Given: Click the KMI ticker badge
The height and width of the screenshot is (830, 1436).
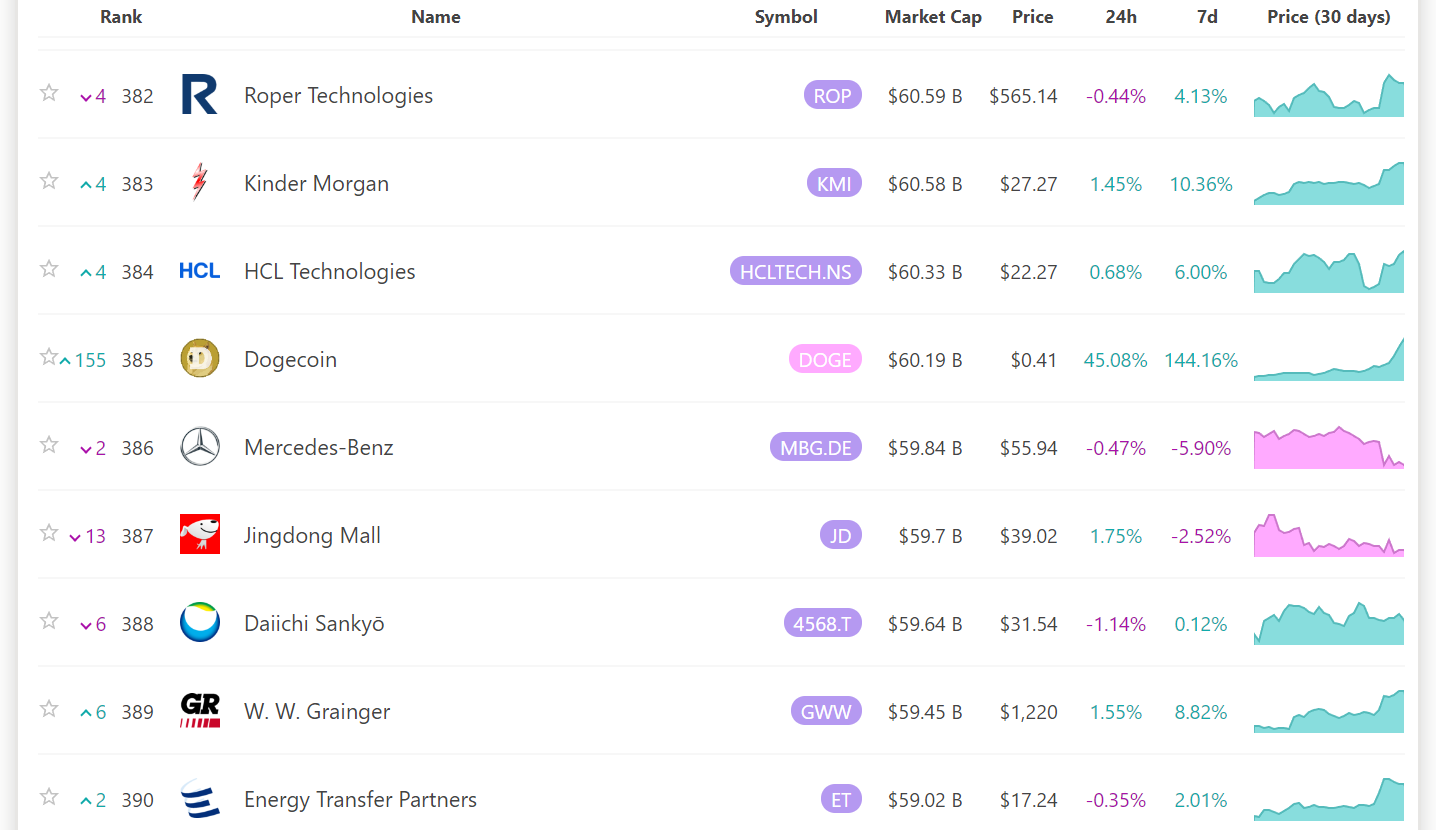Looking at the screenshot, I should pyautogui.click(x=833, y=184).
